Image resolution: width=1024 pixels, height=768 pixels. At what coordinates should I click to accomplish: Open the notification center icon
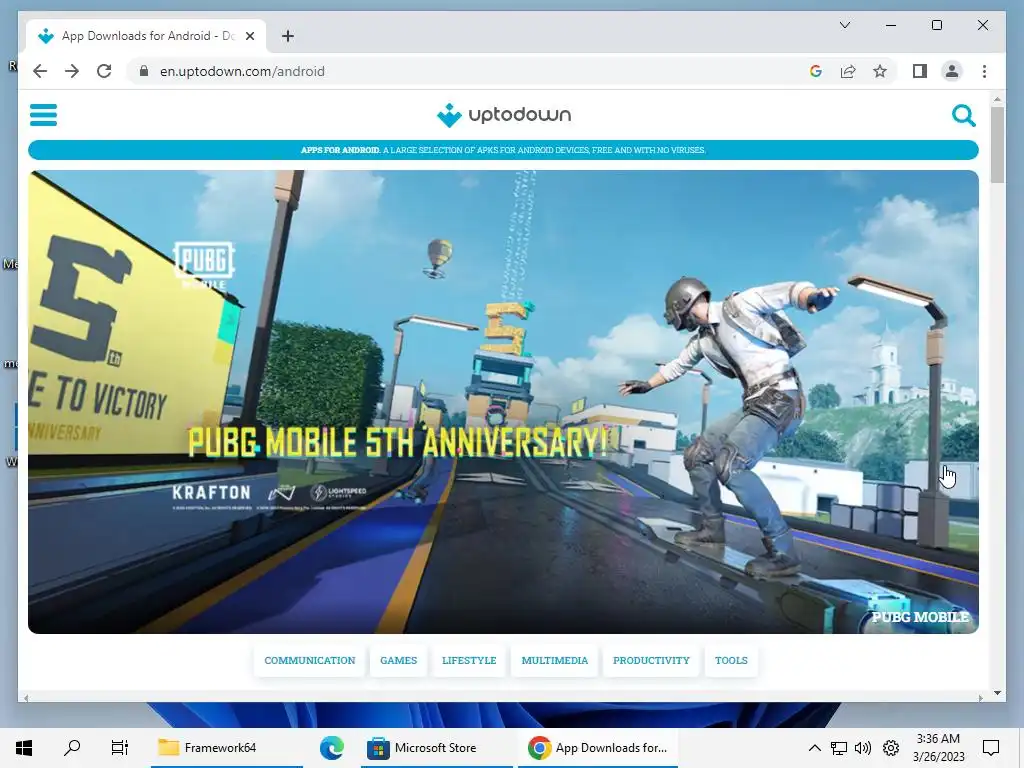991,748
